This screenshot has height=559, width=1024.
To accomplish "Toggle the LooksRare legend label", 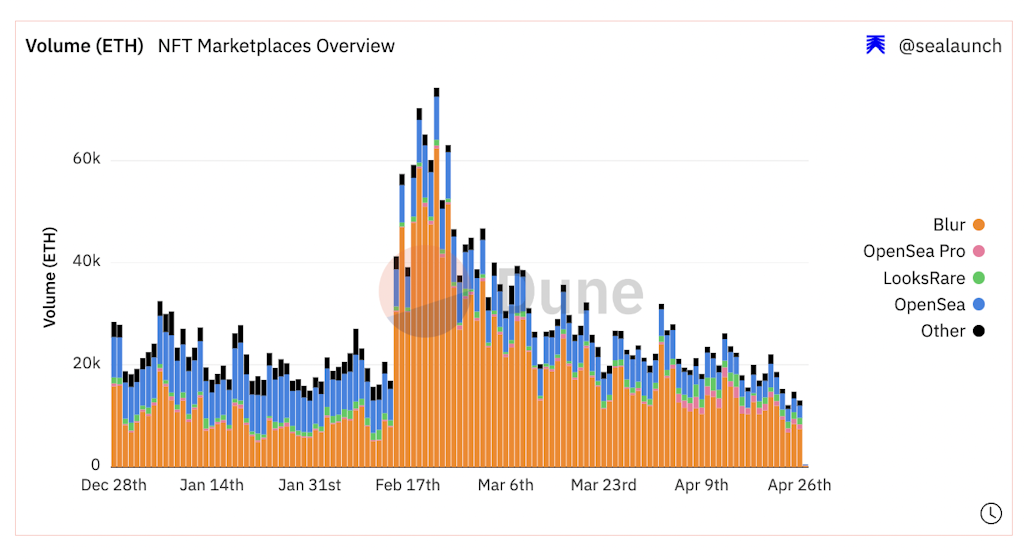I will tap(924, 278).
